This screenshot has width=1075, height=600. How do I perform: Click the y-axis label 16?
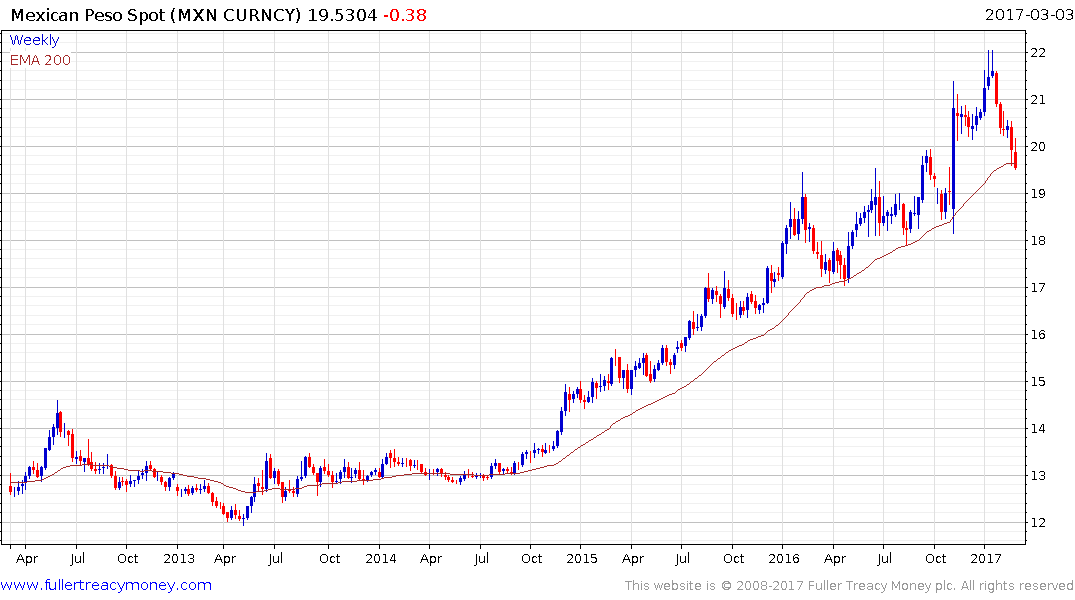click(1037, 335)
